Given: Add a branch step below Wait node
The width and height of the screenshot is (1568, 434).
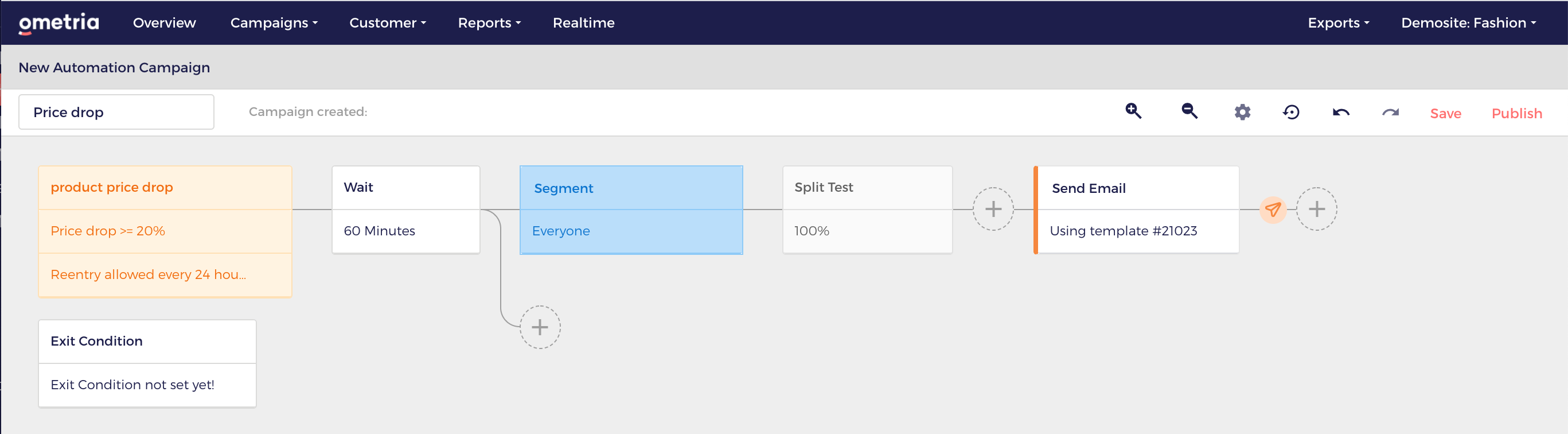Looking at the screenshot, I should tap(539, 327).
